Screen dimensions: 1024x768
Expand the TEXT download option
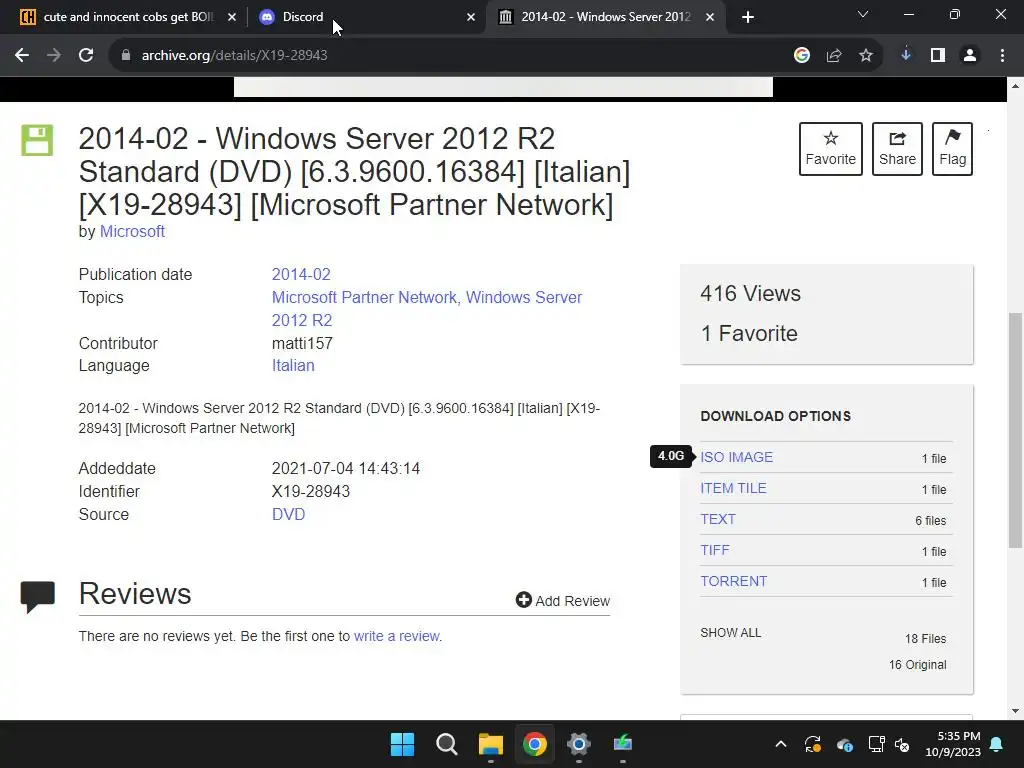718,519
